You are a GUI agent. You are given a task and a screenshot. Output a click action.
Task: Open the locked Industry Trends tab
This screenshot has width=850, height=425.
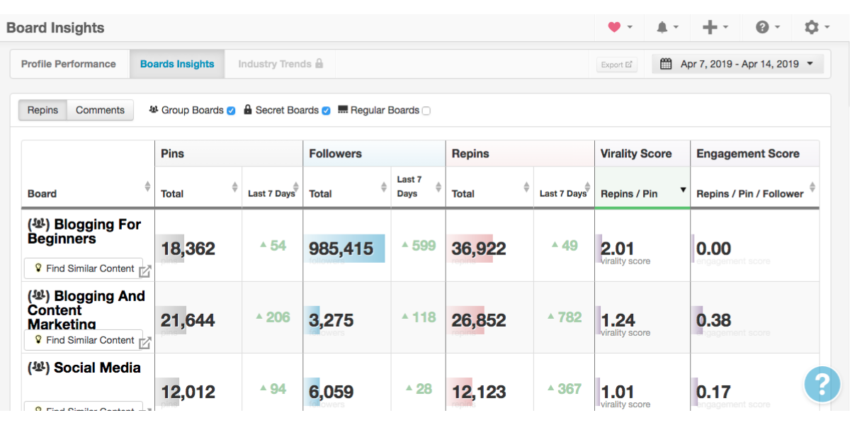280,64
